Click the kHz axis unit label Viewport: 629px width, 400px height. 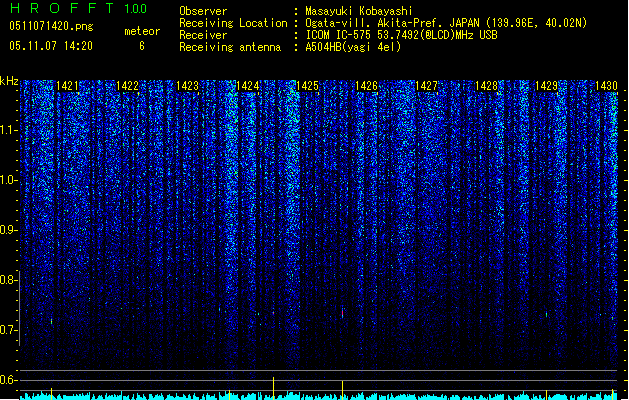[9, 81]
